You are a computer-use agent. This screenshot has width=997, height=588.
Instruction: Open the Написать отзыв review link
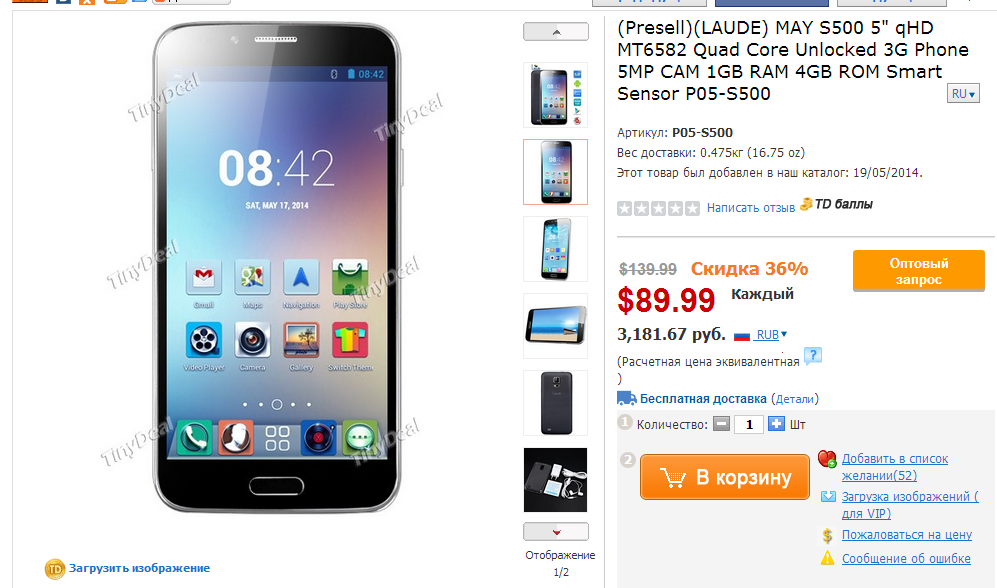click(x=751, y=208)
